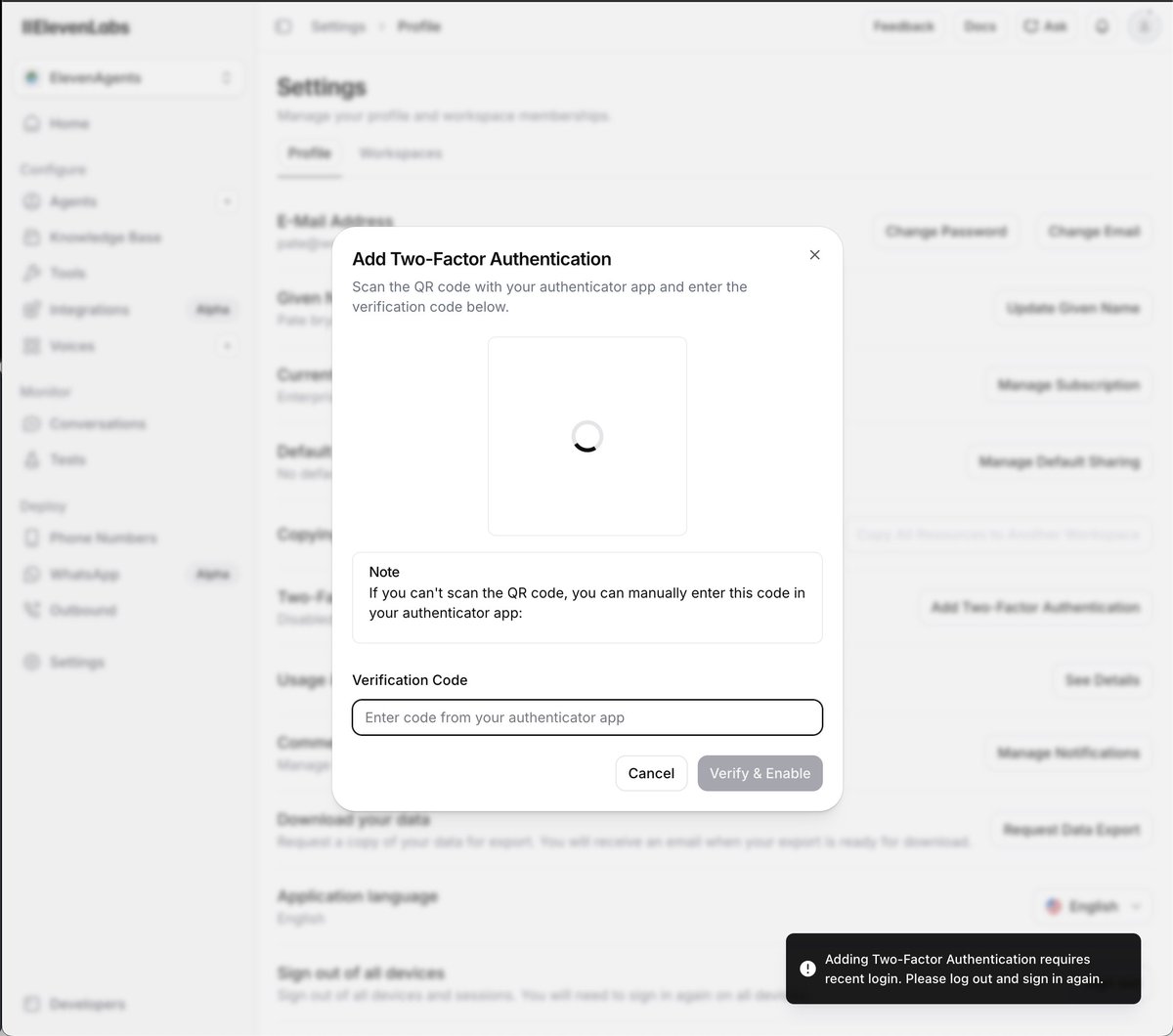The width and height of the screenshot is (1173, 1036).
Task: Click Change Email button
Action: [1094, 232]
